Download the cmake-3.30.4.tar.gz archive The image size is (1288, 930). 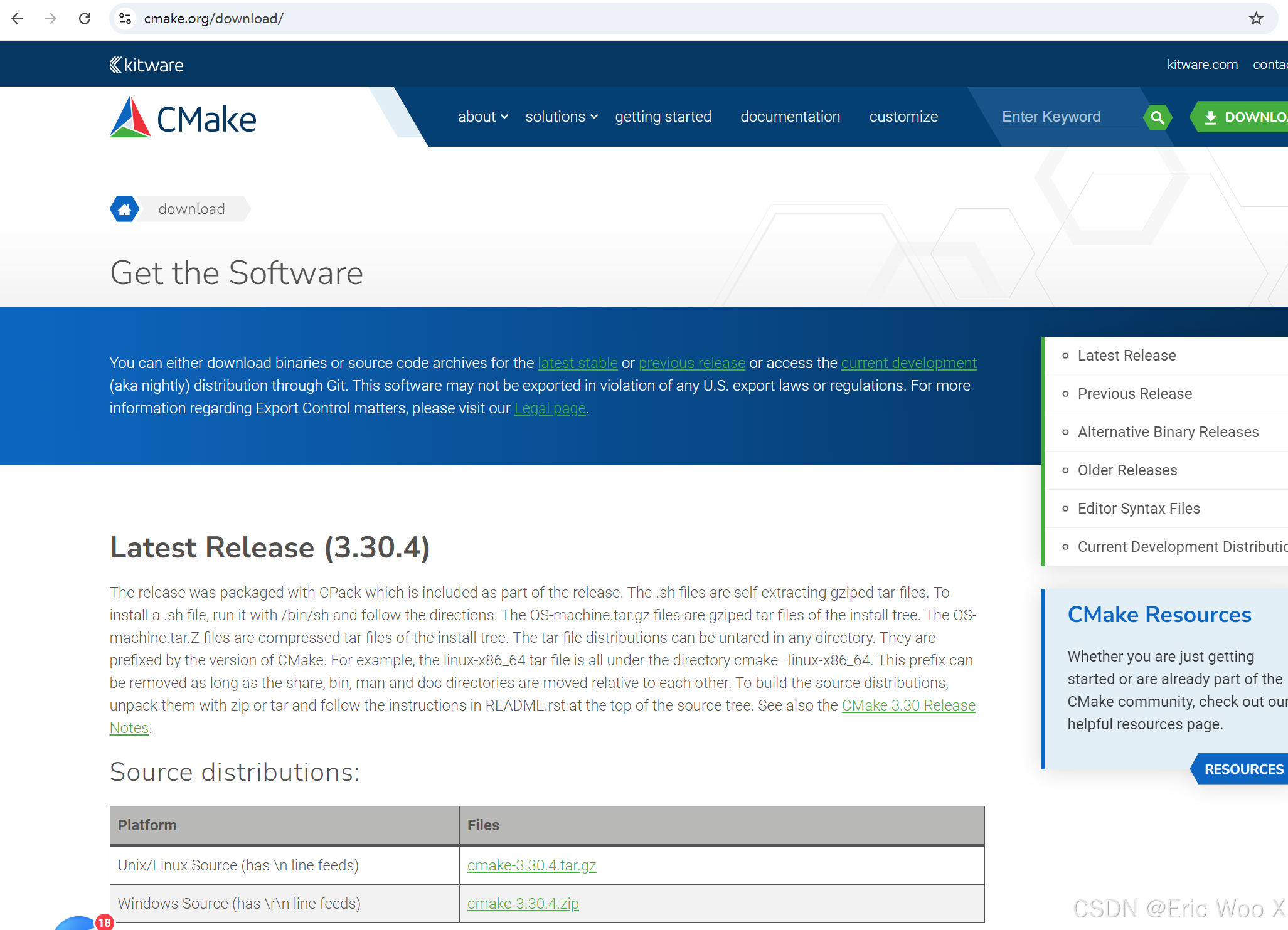tap(531, 865)
